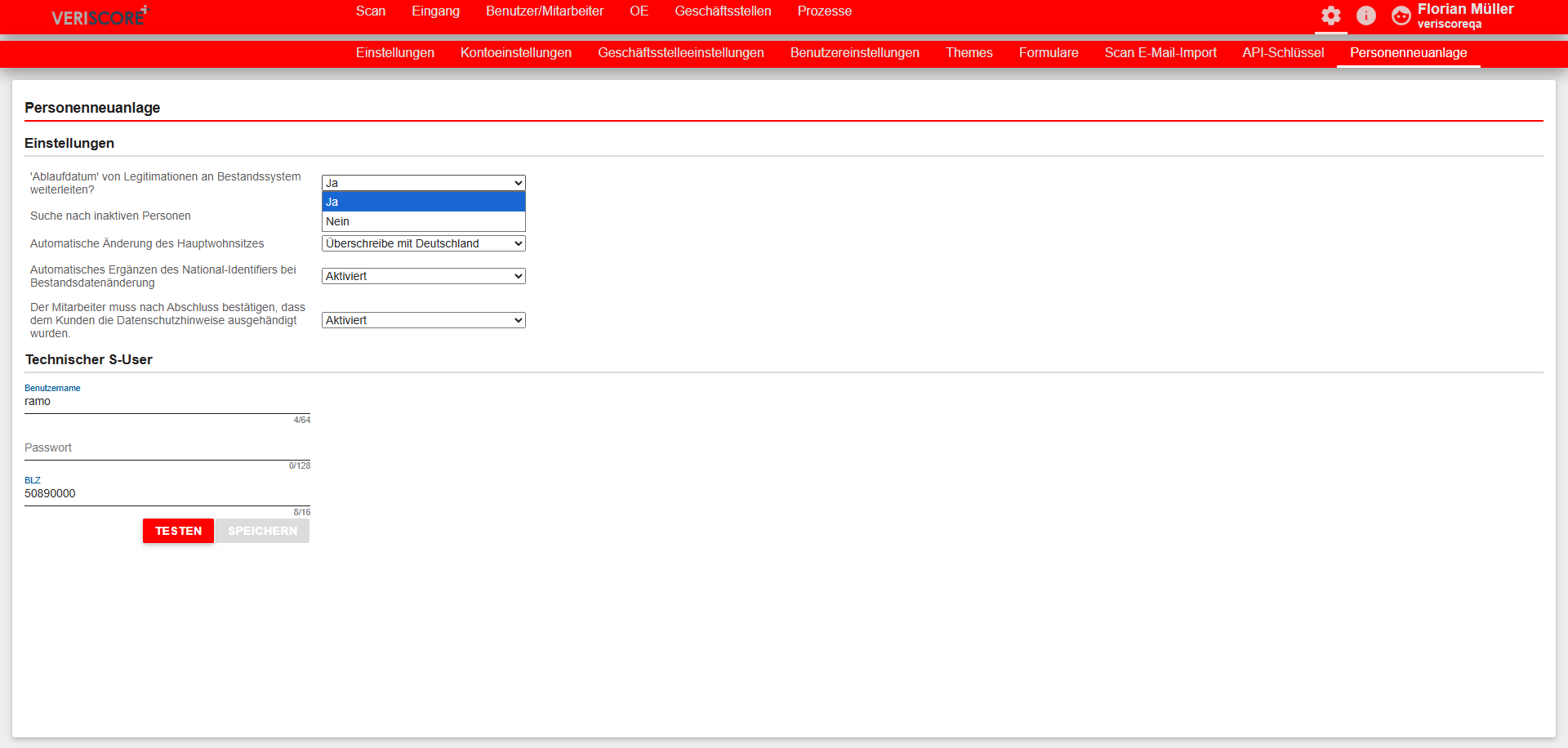Click into the Passwort input field

pyautogui.click(x=167, y=448)
